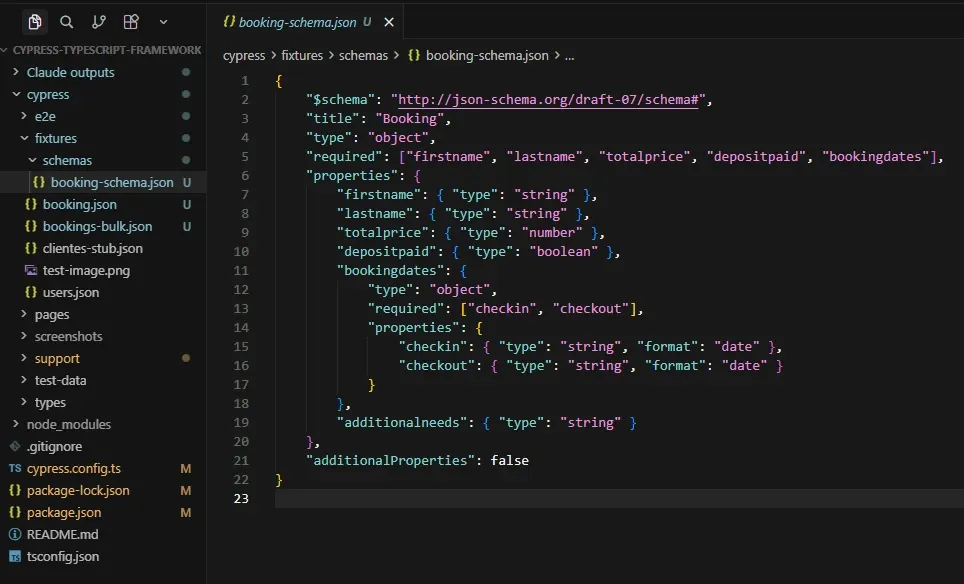This screenshot has width=964, height=584.
Task: Click line number 11 in gutter
Action: [241, 270]
